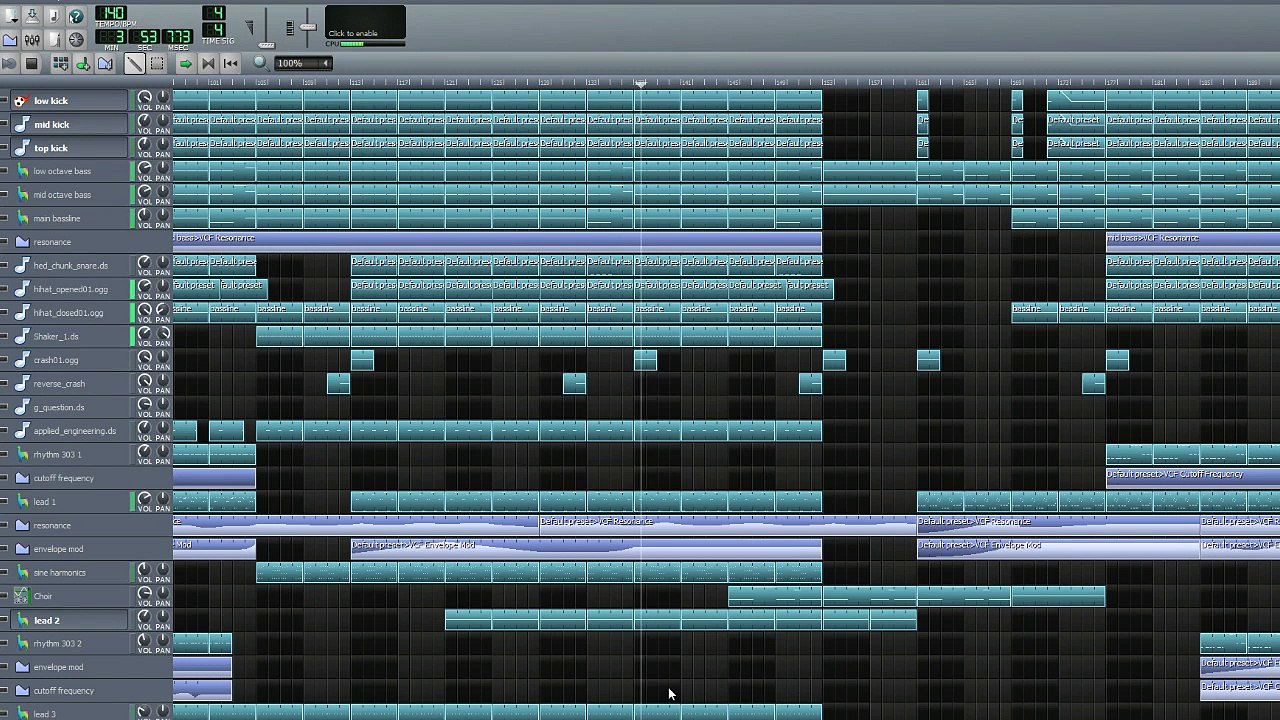
Task: Open the Help question-mark icon
Action: pos(76,16)
